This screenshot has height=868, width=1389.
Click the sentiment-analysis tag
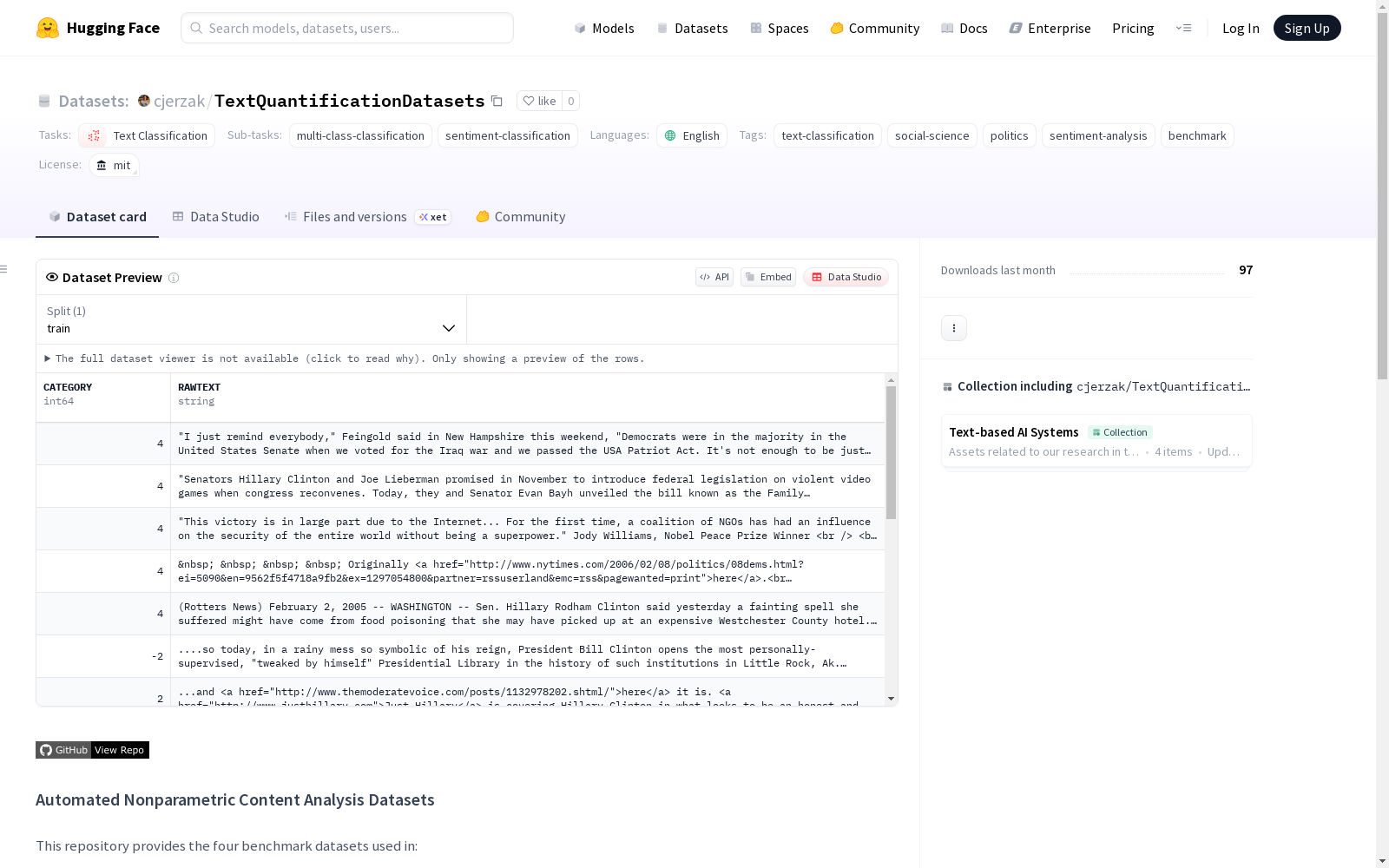[x=1098, y=135]
